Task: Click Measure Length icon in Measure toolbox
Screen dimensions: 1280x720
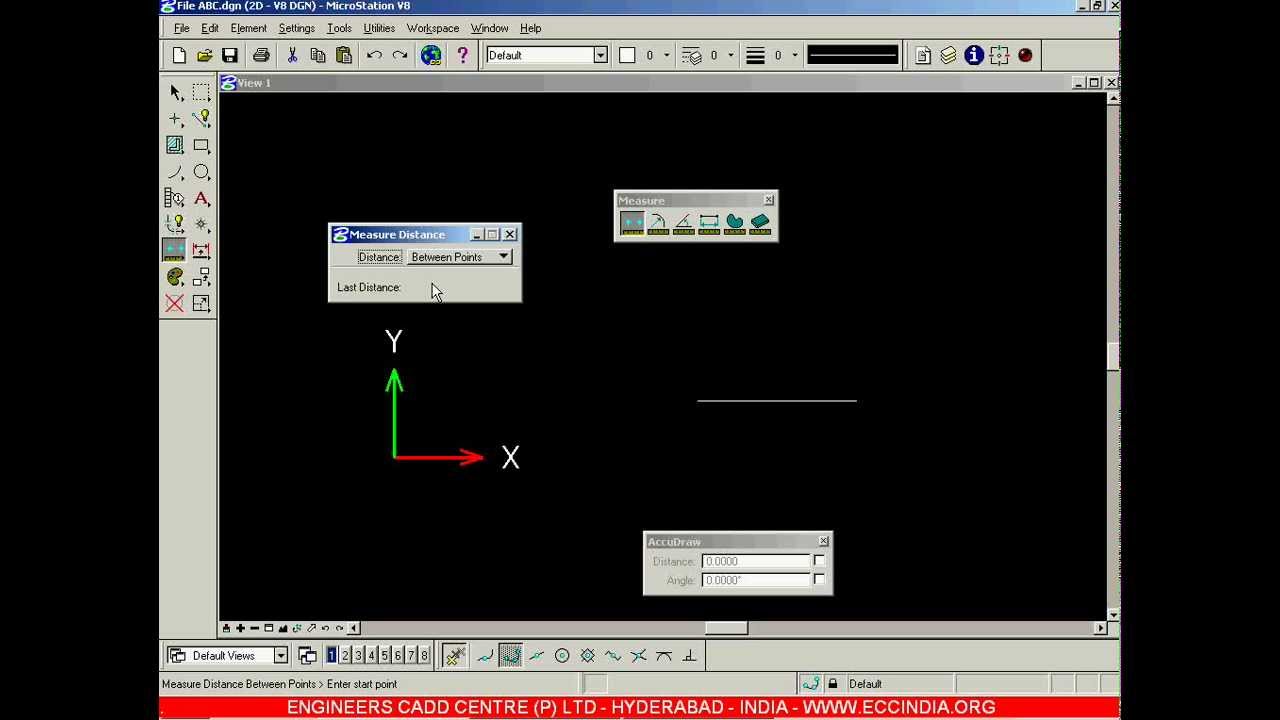Action: (x=709, y=224)
